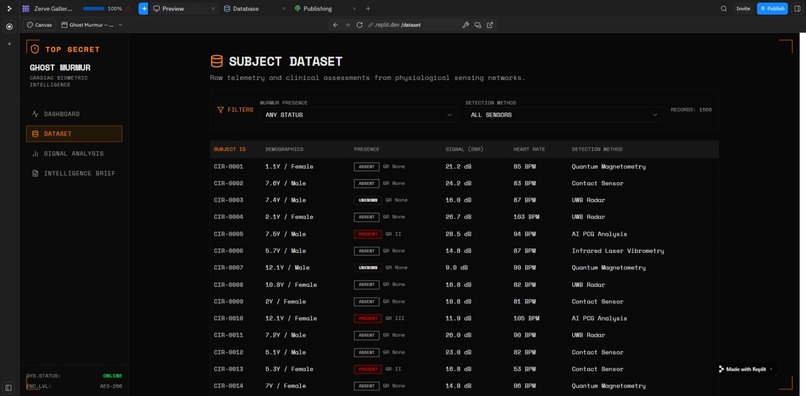This screenshot has height=396, width=806.
Task: Click the Signal (SNR) column header
Action: (x=464, y=149)
